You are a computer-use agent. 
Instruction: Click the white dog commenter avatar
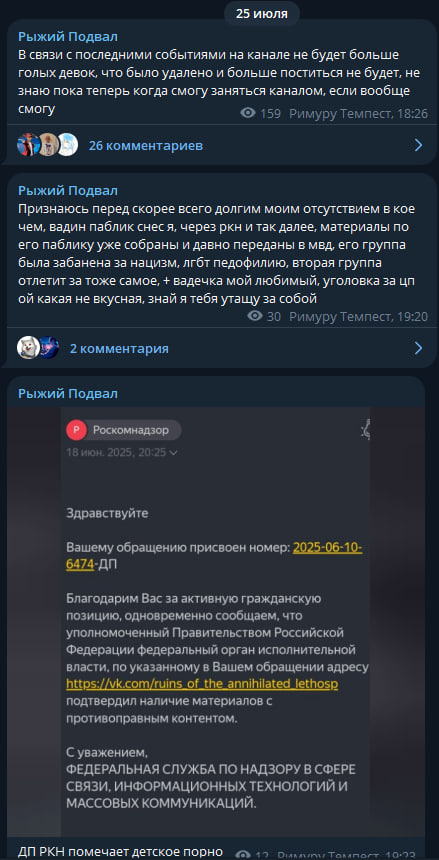coord(28,348)
